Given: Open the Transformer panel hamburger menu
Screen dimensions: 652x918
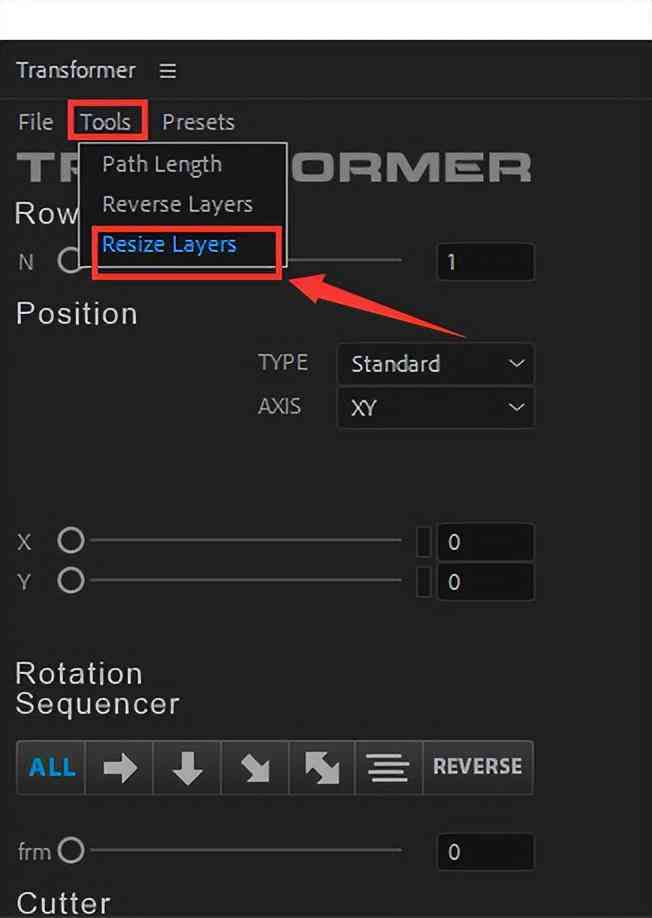Looking at the screenshot, I should click(x=168, y=71).
